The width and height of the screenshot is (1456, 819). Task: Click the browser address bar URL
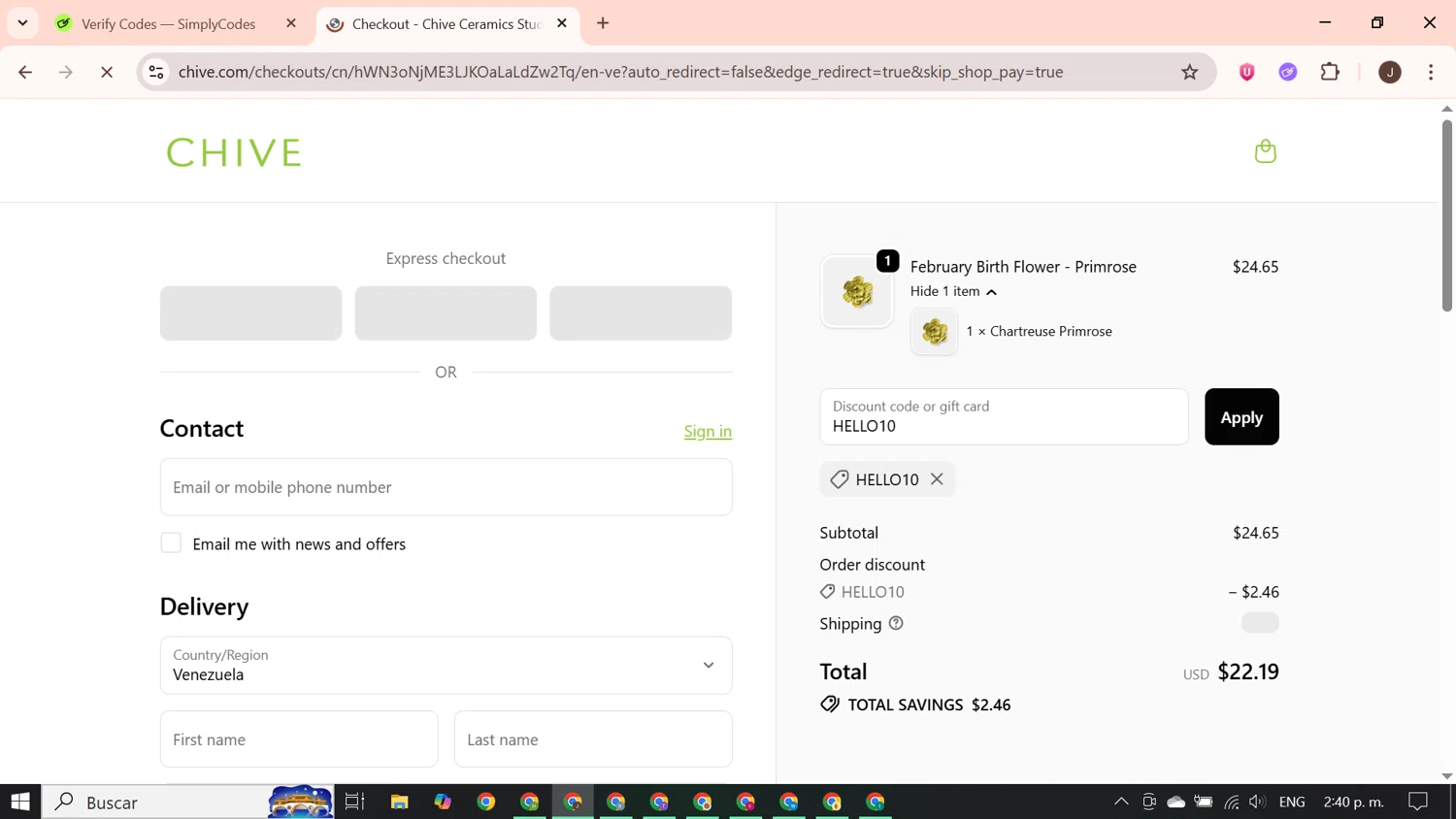[x=621, y=72]
